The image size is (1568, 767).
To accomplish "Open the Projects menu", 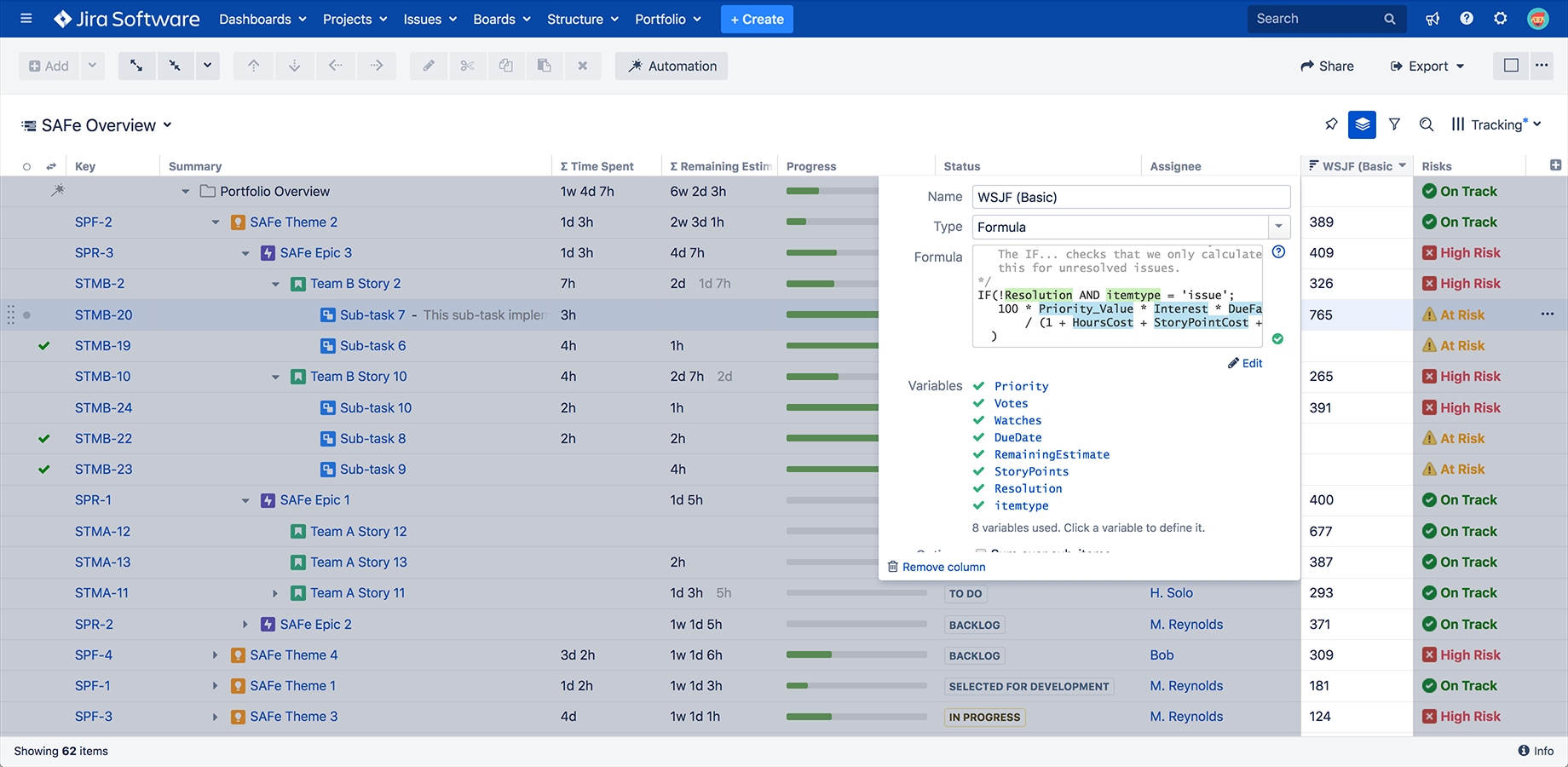I will click(x=355, y=19).
